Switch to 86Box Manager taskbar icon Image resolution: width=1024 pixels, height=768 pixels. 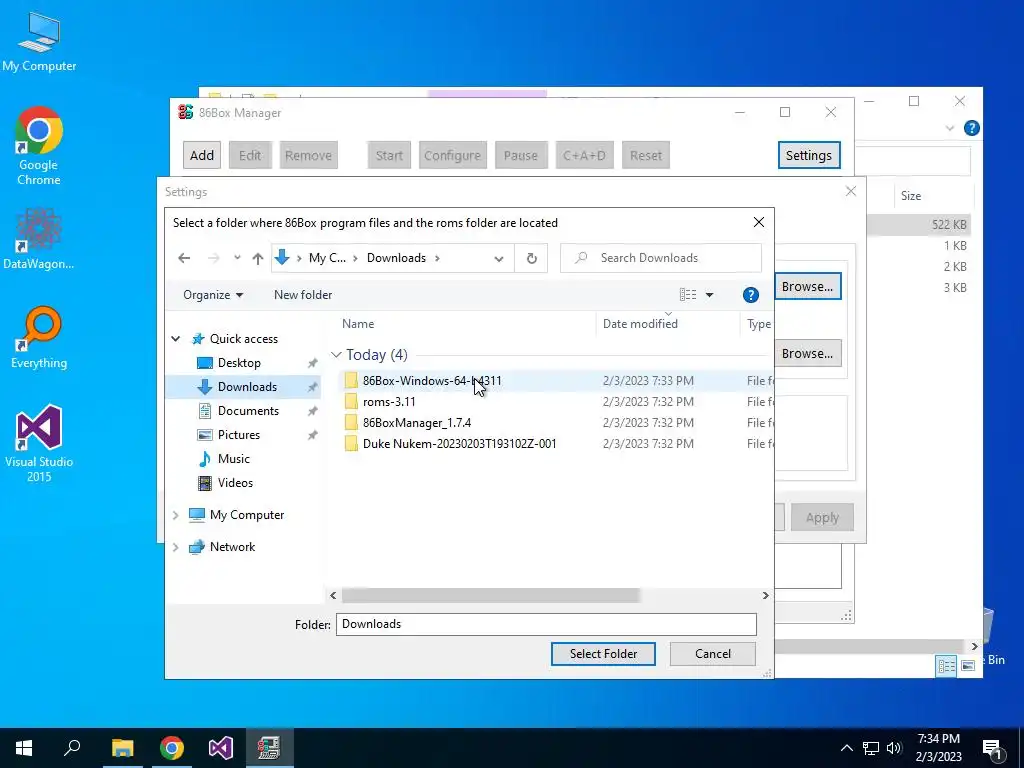pyautogui.click(x=269, y=748)
